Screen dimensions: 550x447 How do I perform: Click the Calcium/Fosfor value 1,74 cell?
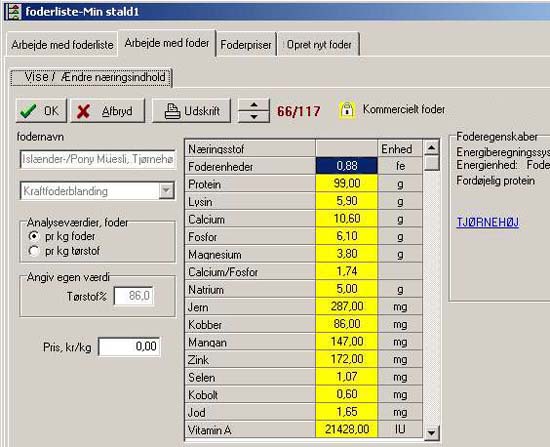click(x=347, y=271)
